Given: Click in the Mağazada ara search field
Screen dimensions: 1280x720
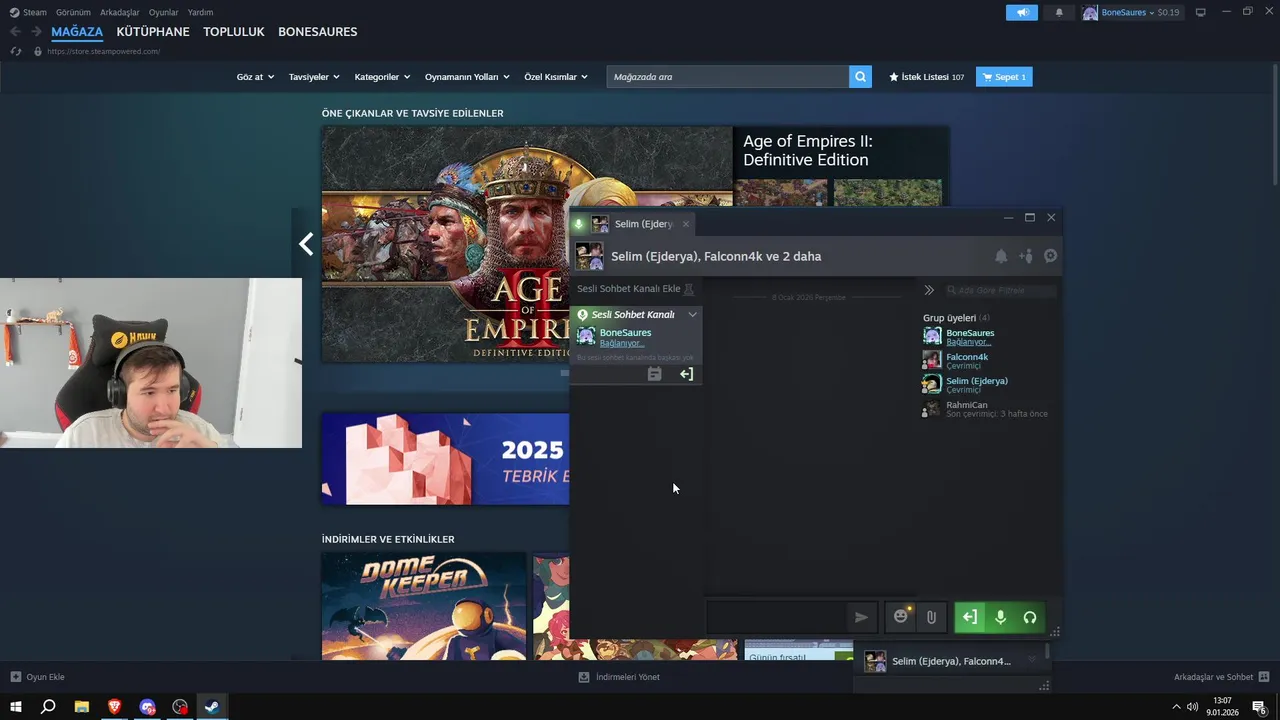Looking at the screenshot, I should pyautogui.click(x=727, y=77).
